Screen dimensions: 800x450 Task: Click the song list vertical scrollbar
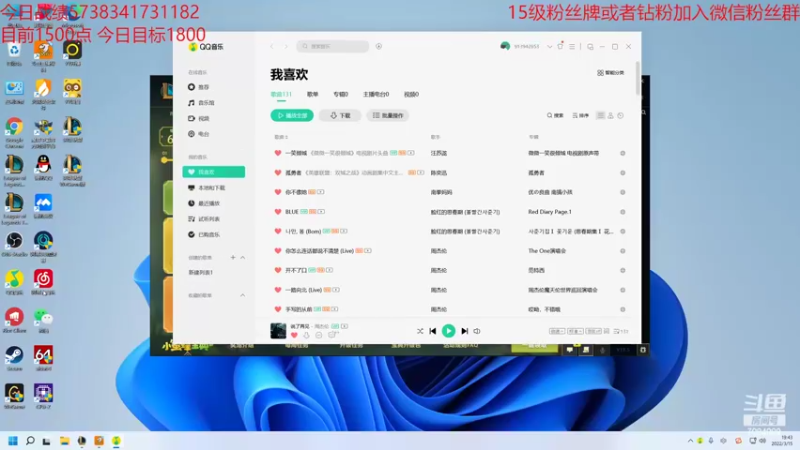tap(638, 78)
